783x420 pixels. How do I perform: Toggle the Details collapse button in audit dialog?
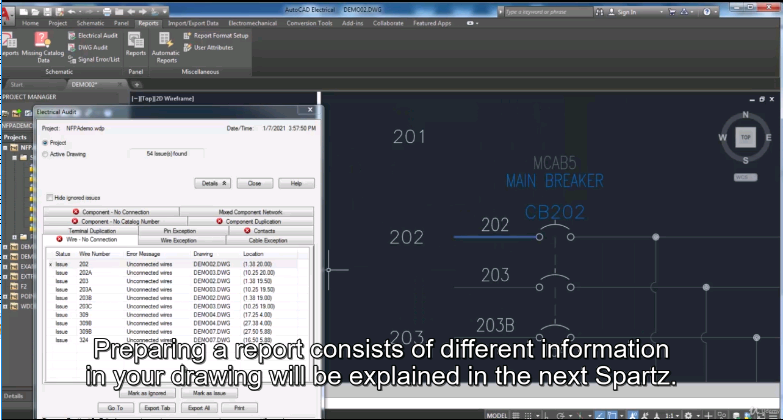click(x=213, y=183)
